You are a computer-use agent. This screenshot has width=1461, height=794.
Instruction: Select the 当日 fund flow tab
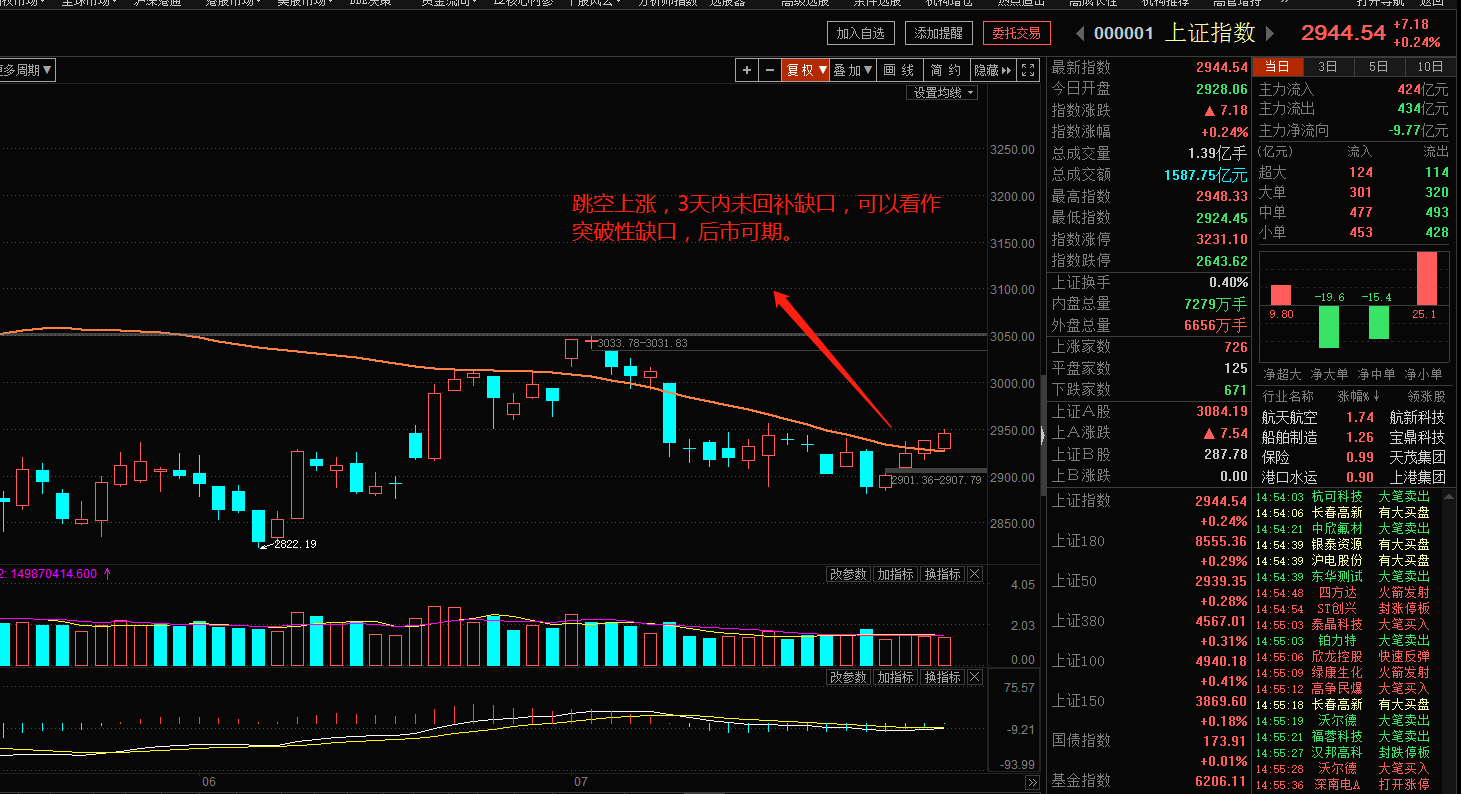point(1277,67)
